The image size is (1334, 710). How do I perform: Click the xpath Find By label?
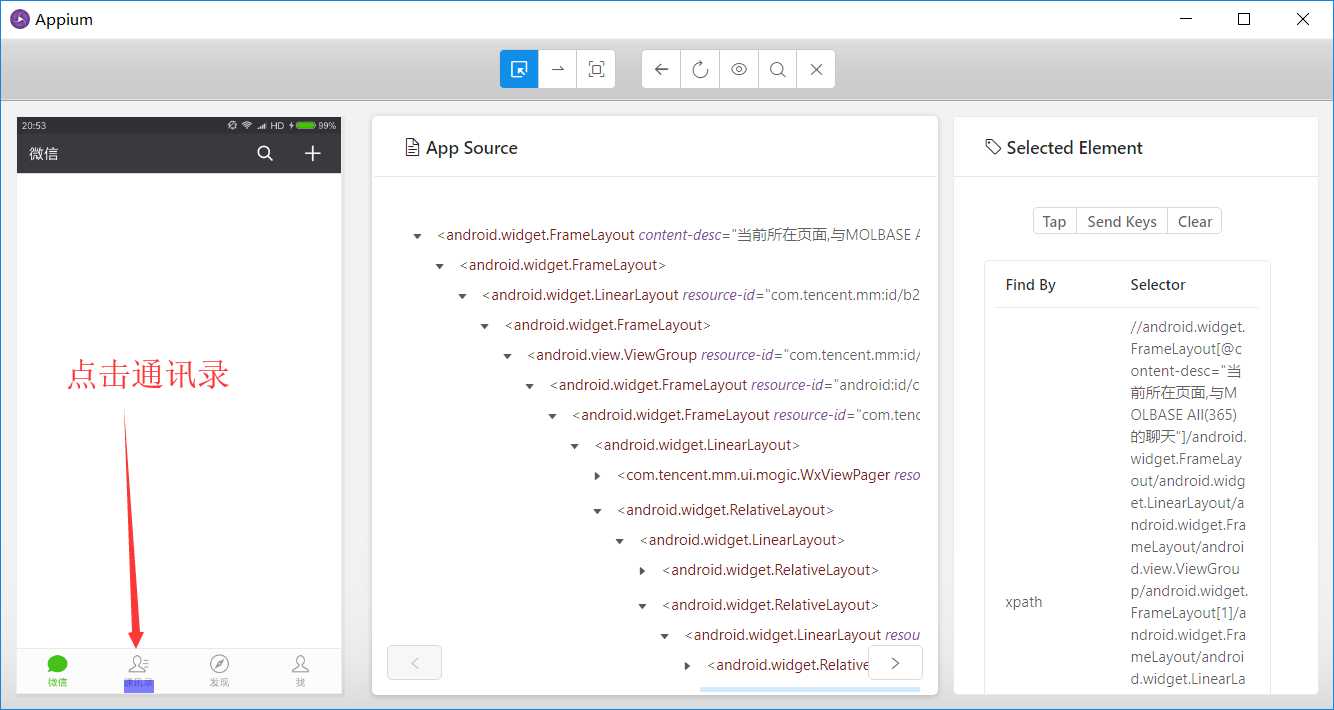[x=1024, y=602]
